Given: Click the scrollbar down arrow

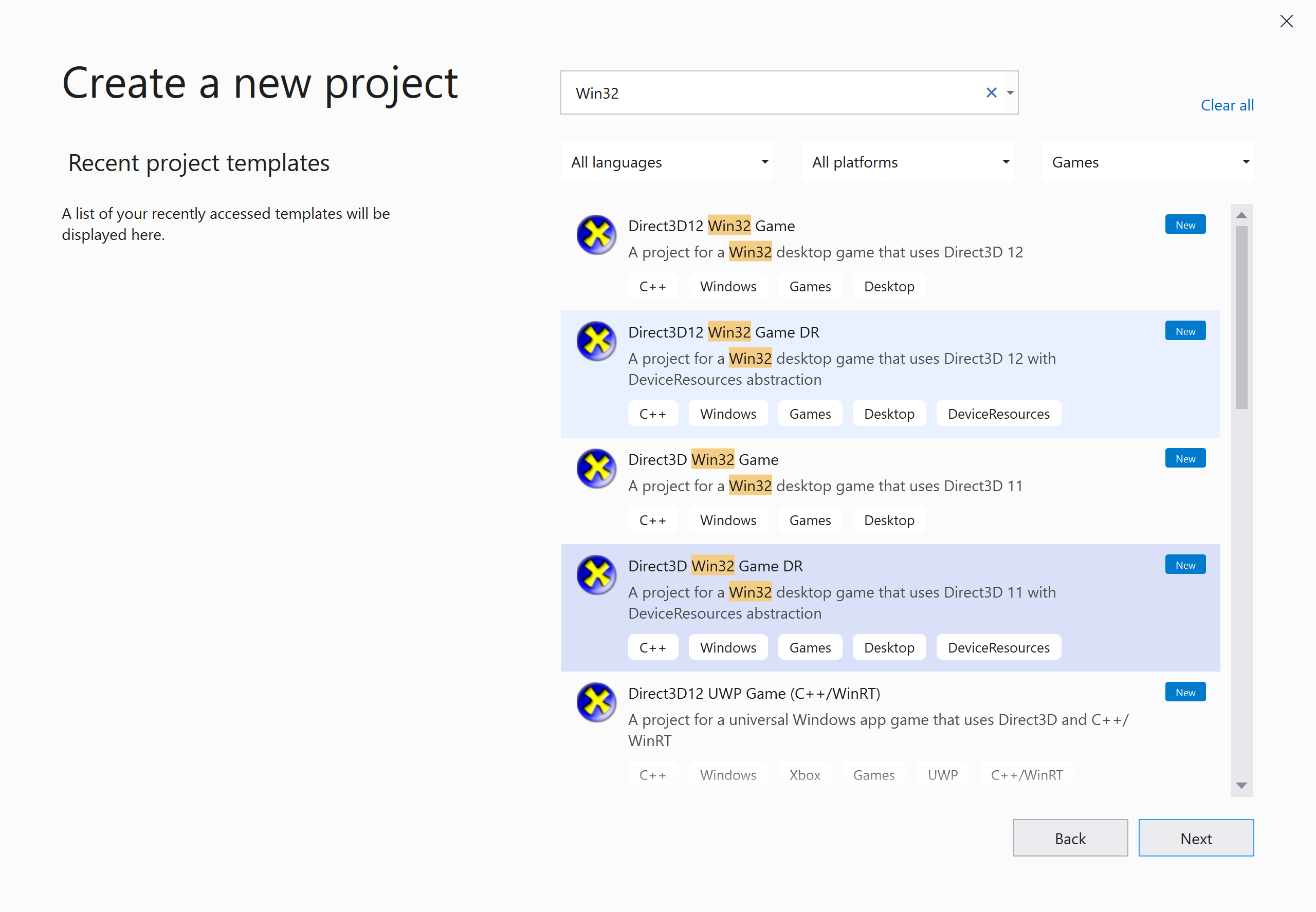Looking at the screenshot, I should coord(1241,786).
